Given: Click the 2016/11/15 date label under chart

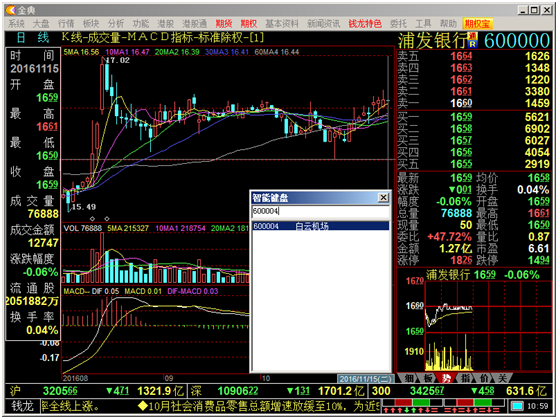Looking at the screenshot, I should point(365,379).
